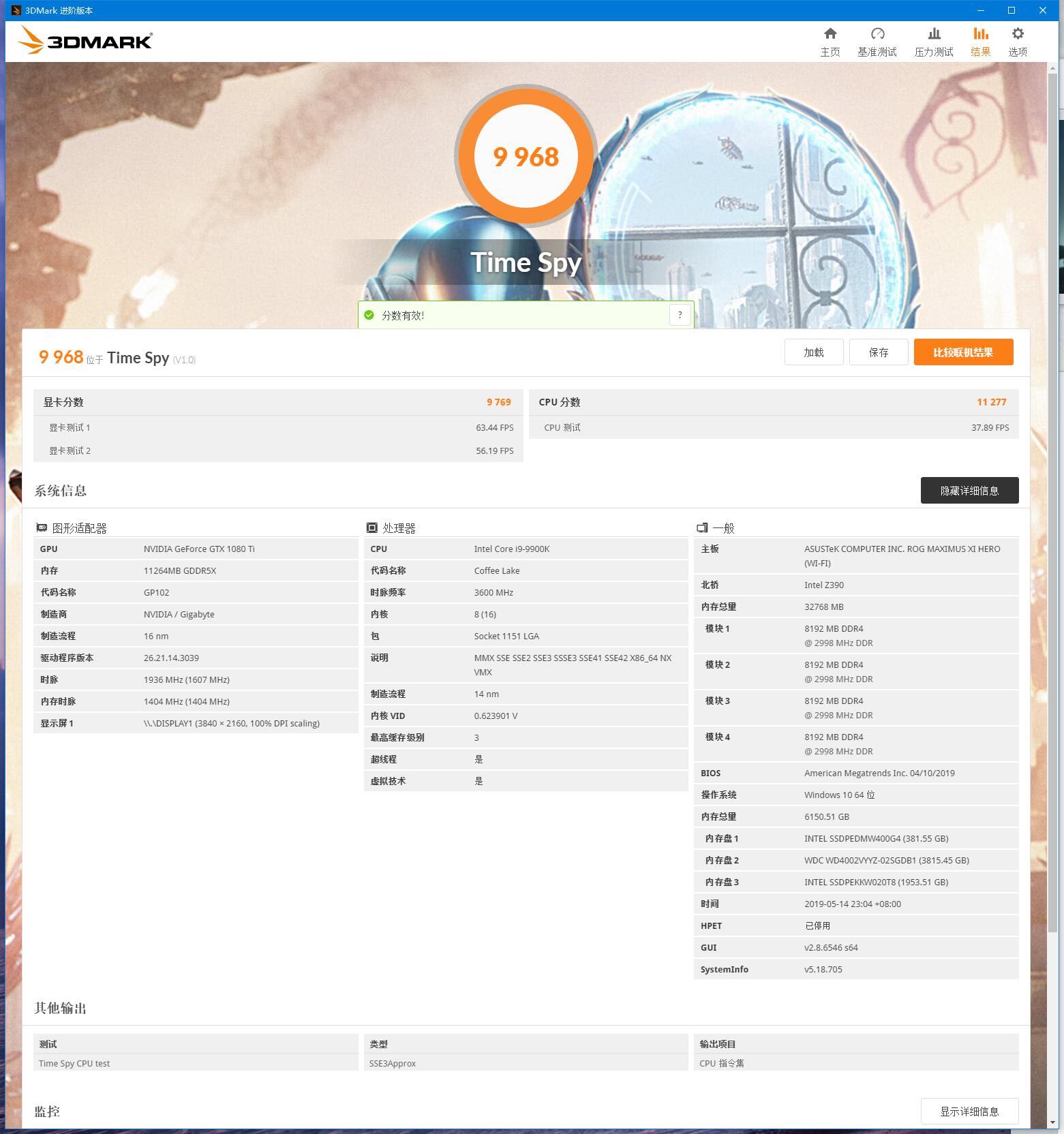Image resolution: width=1064 pixels, height=1134 pixels.
Task: Close the 3DMark window
Action: pyautogui.click(x=1043, y=10)
